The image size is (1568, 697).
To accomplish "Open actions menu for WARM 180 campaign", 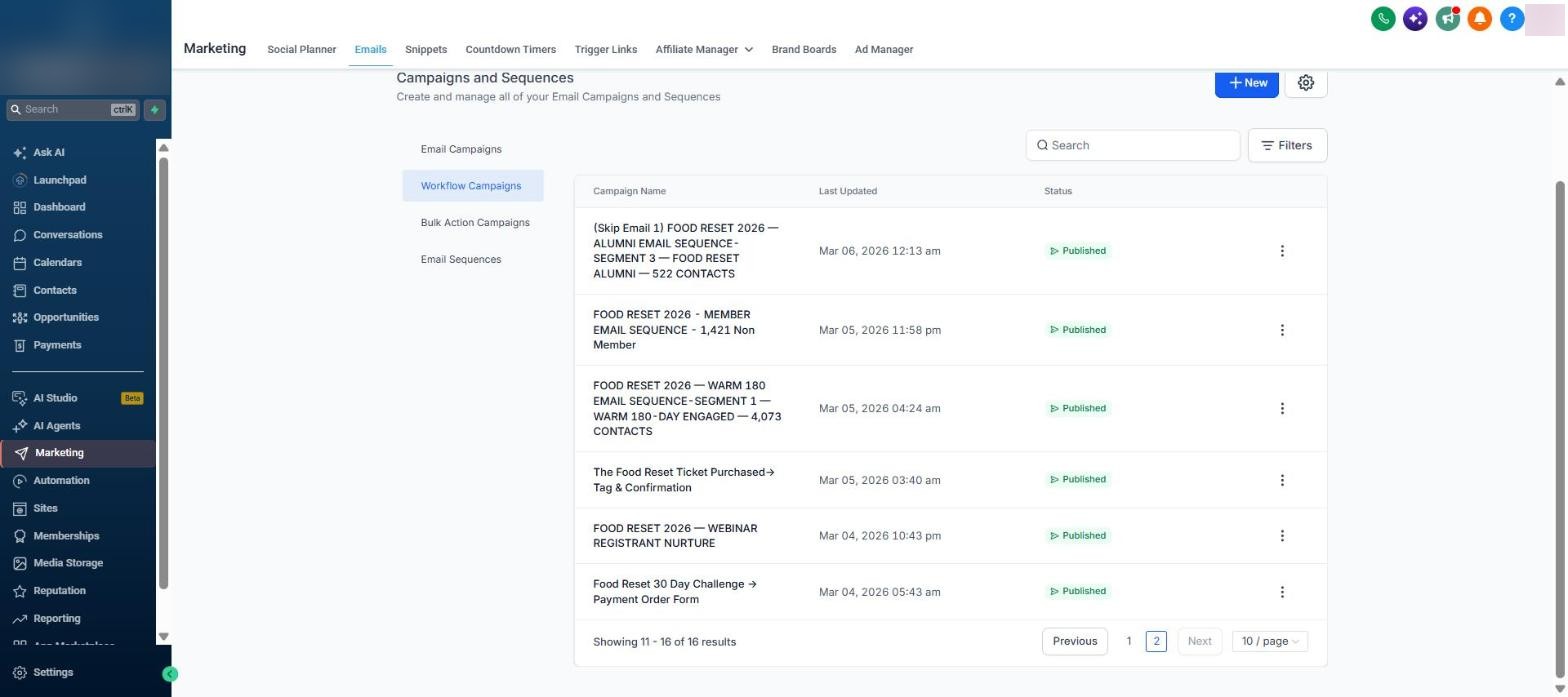I will click(x=1282, y=408).
